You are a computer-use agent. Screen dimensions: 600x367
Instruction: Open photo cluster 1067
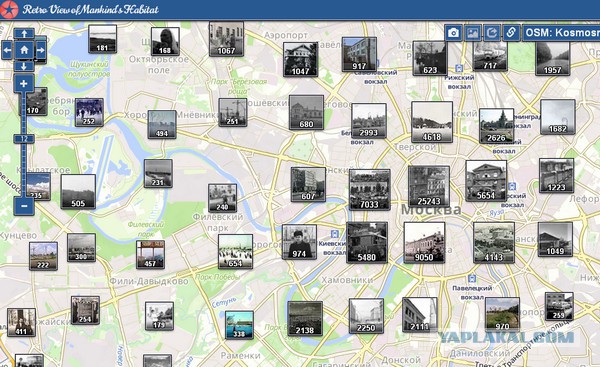[x=227, y=39]
